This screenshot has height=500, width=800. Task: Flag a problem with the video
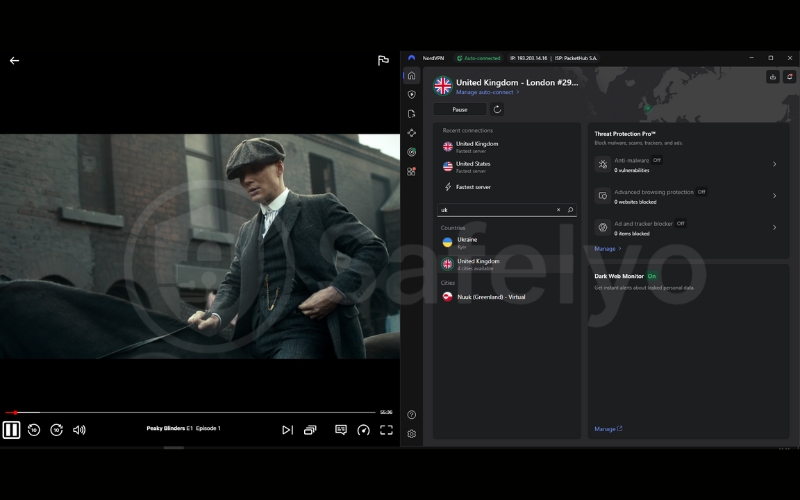click(383, 61)
